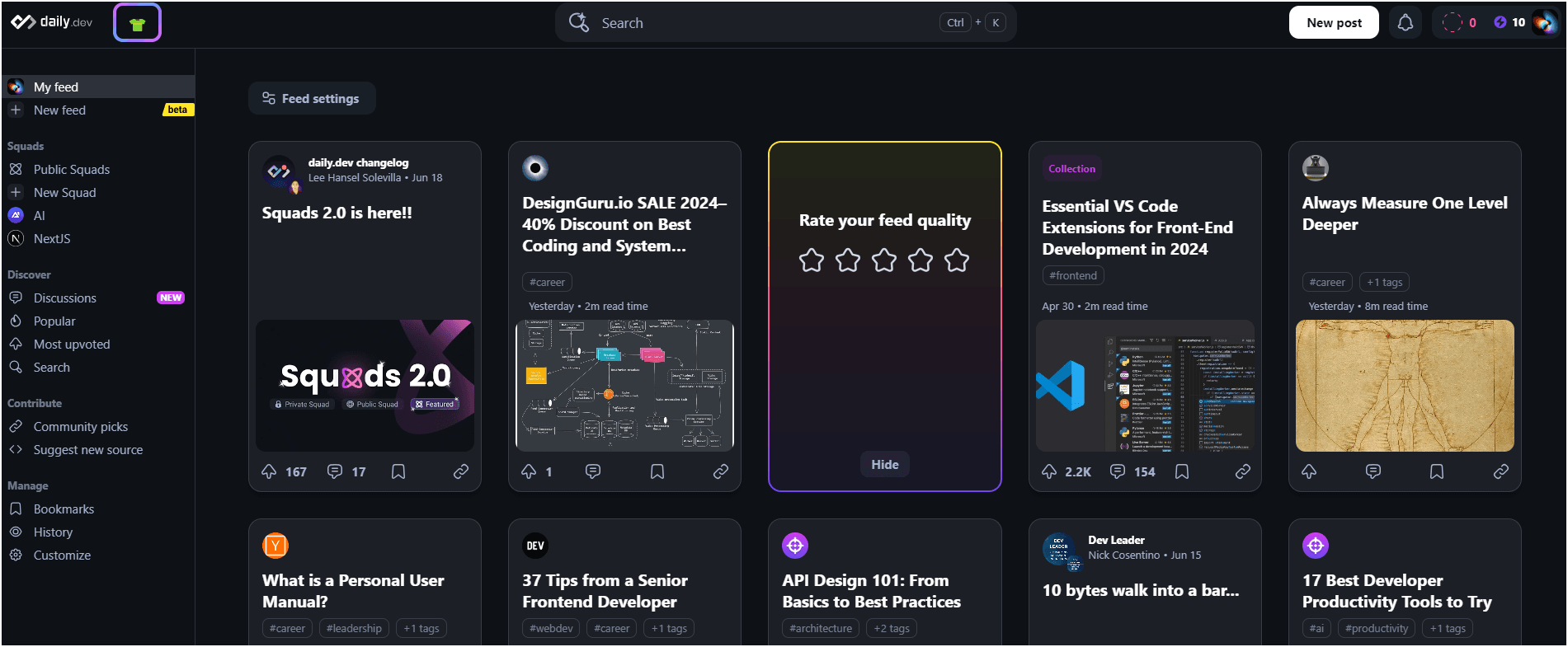This screenshot has width=1568, height=647.
Task: Open Bookmarks
Action: click(98, 509)
